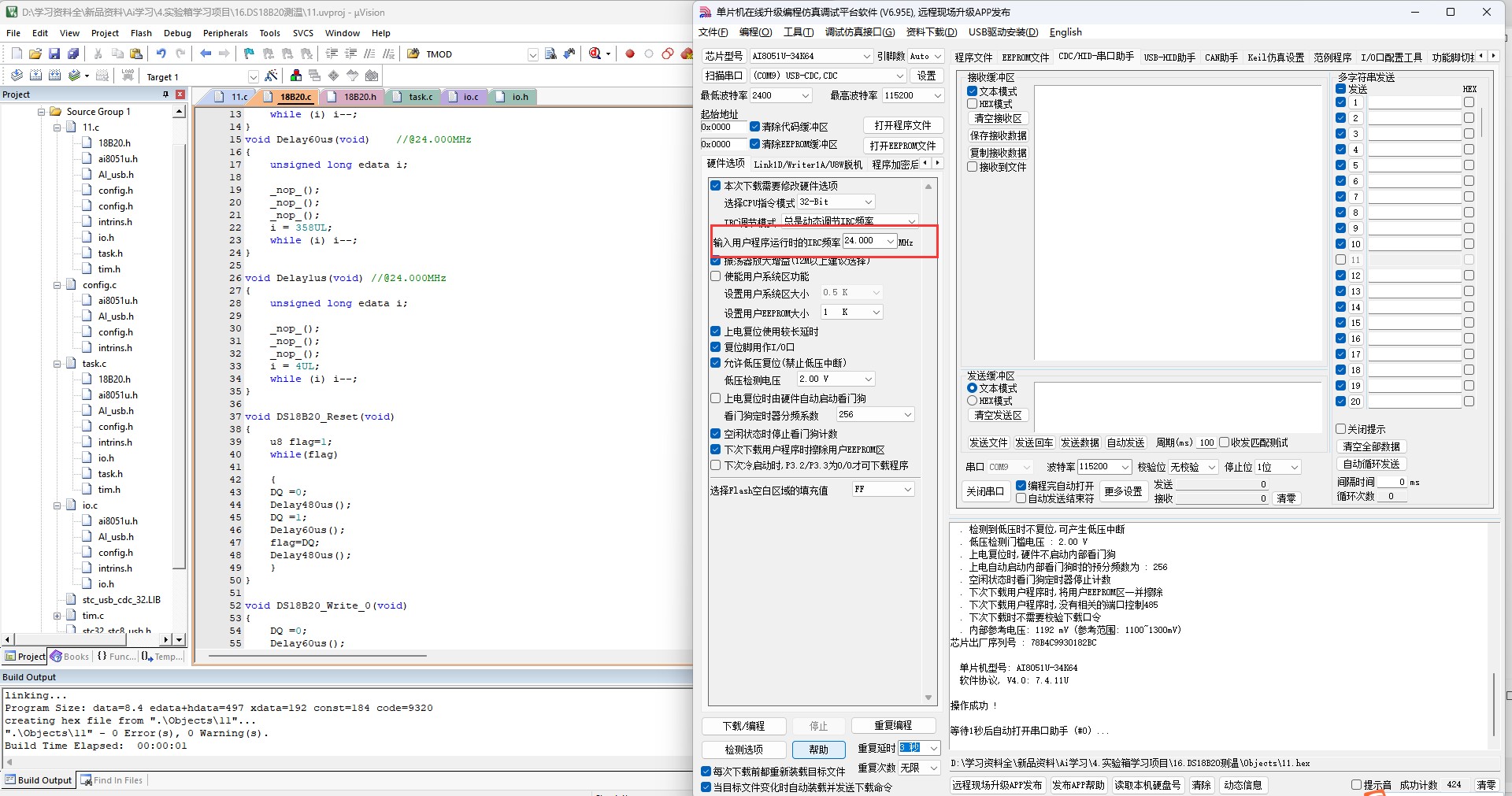Open Options for Target magic wand icon
The height and width of the screenshot is (796, 1512).
(x=272, y=76)
